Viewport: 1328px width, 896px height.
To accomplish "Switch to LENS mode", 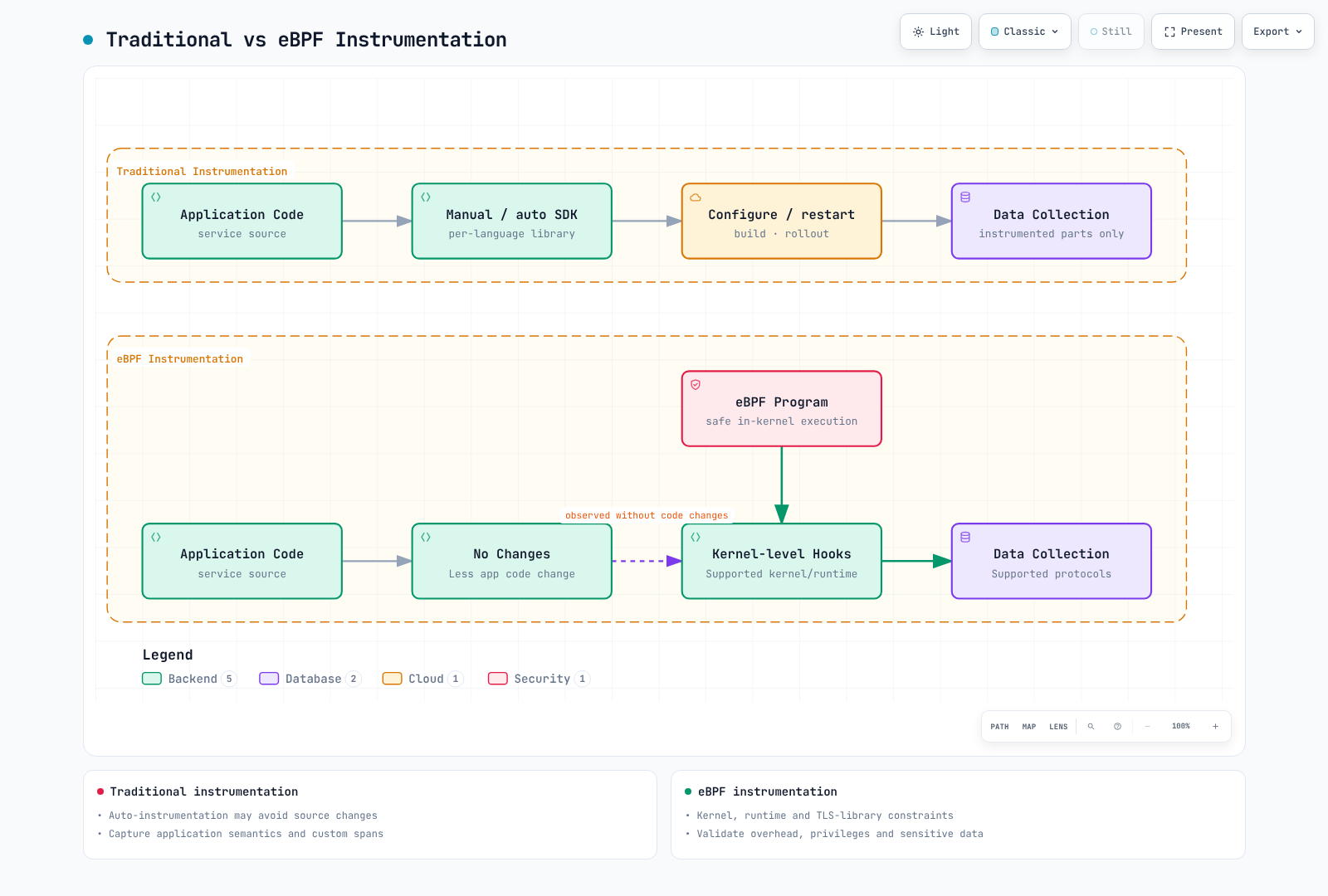I will click(1058, 727).
